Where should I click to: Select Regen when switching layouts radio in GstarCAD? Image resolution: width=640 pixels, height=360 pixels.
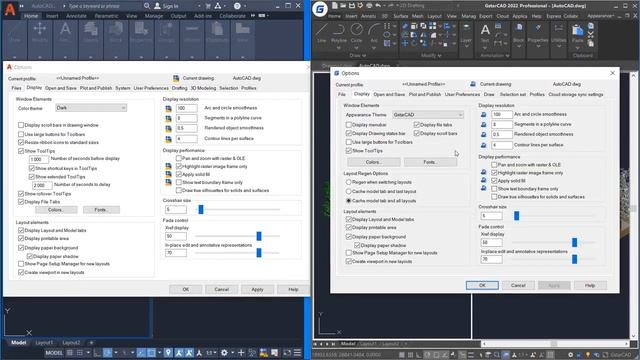349,182
